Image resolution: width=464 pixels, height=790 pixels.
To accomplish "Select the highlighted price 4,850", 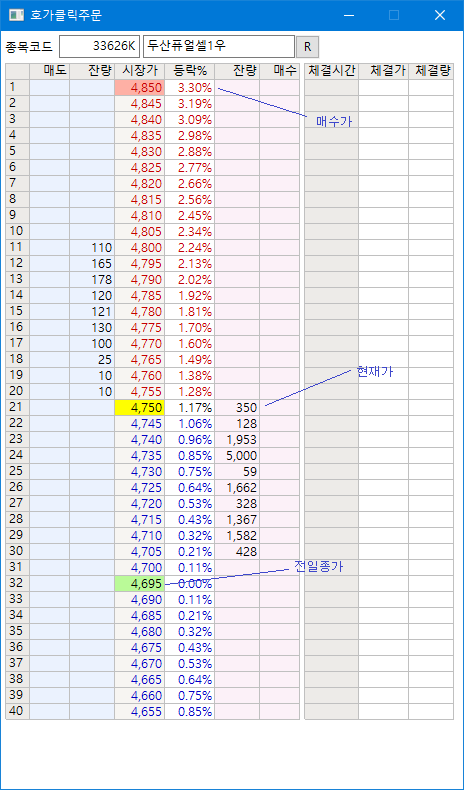I will tap(140, 88).
